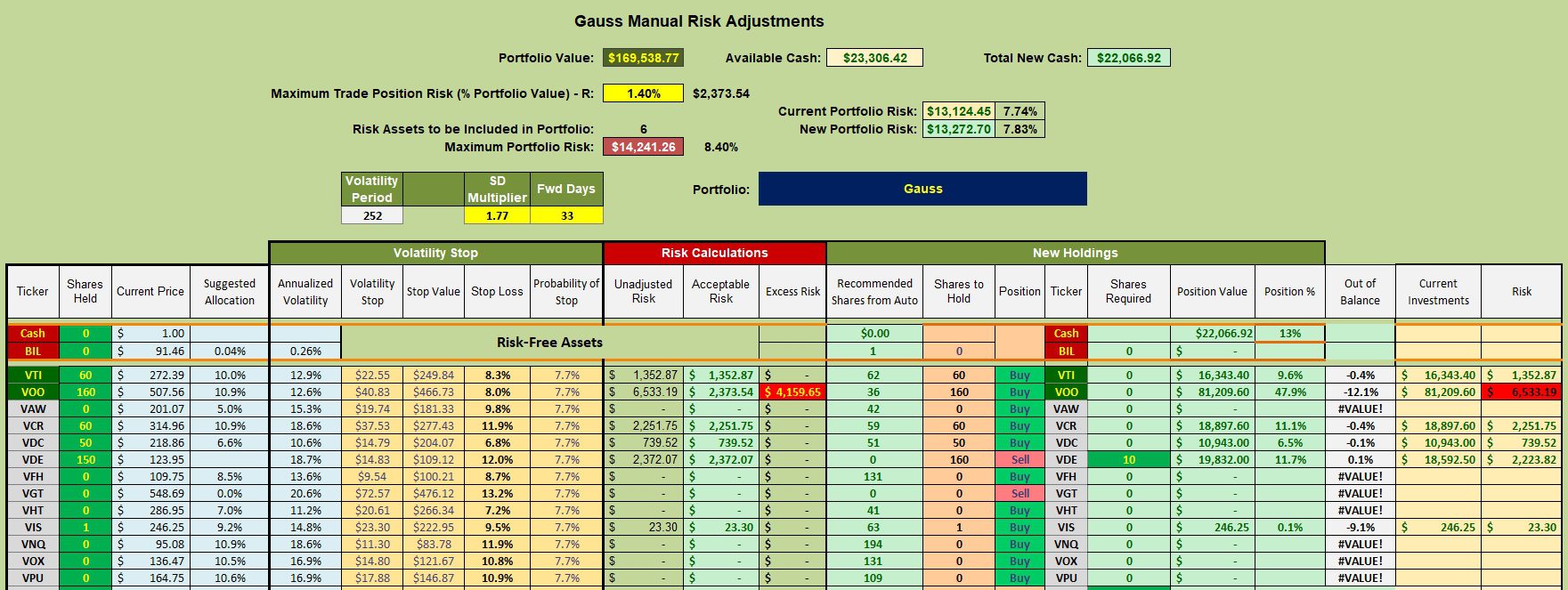Select the VGT Sell position cell
Screen dimensions: 1568x590
[x=1020, y=493]
